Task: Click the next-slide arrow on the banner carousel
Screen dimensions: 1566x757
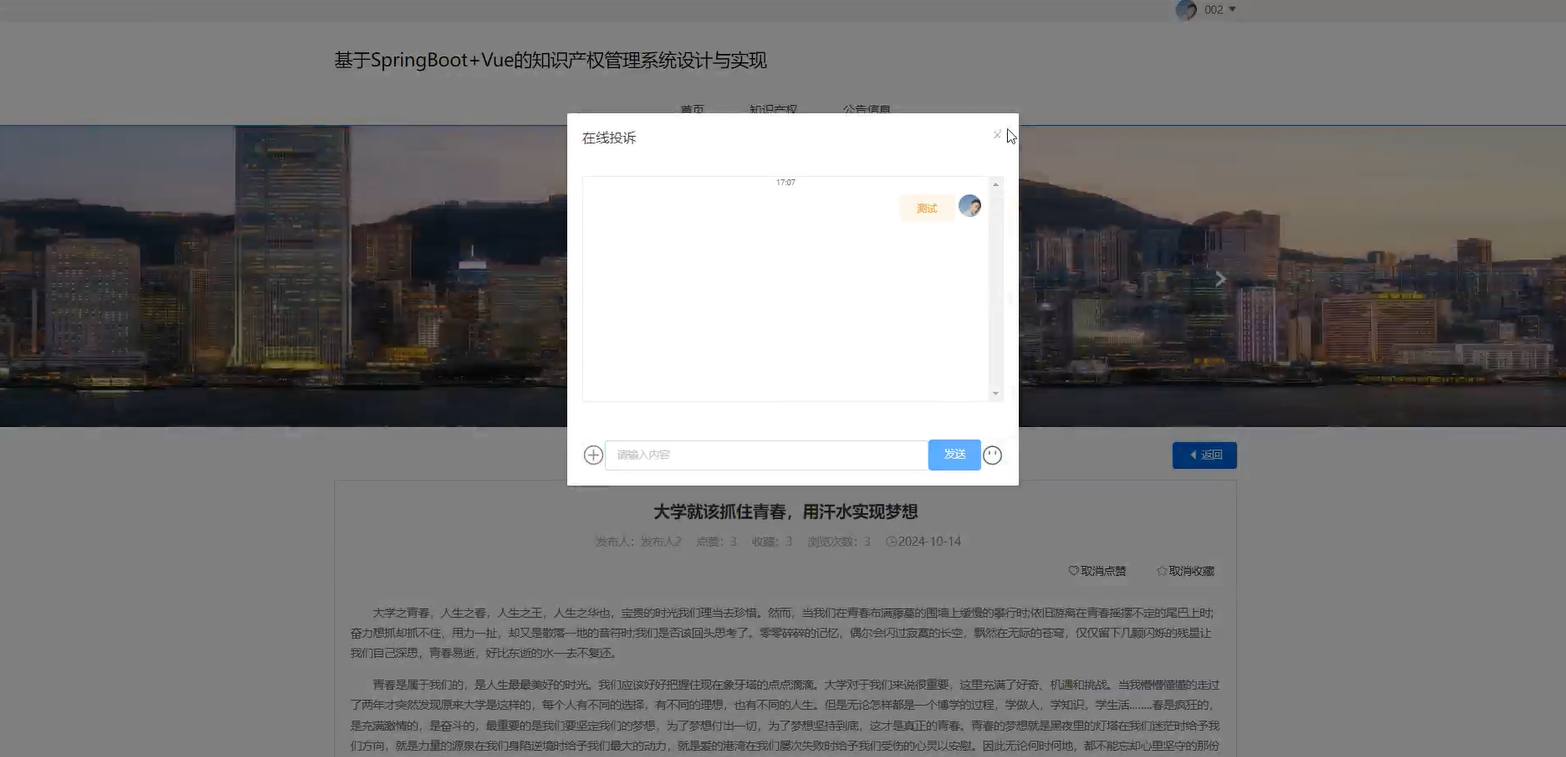Action: (1220, 278)
